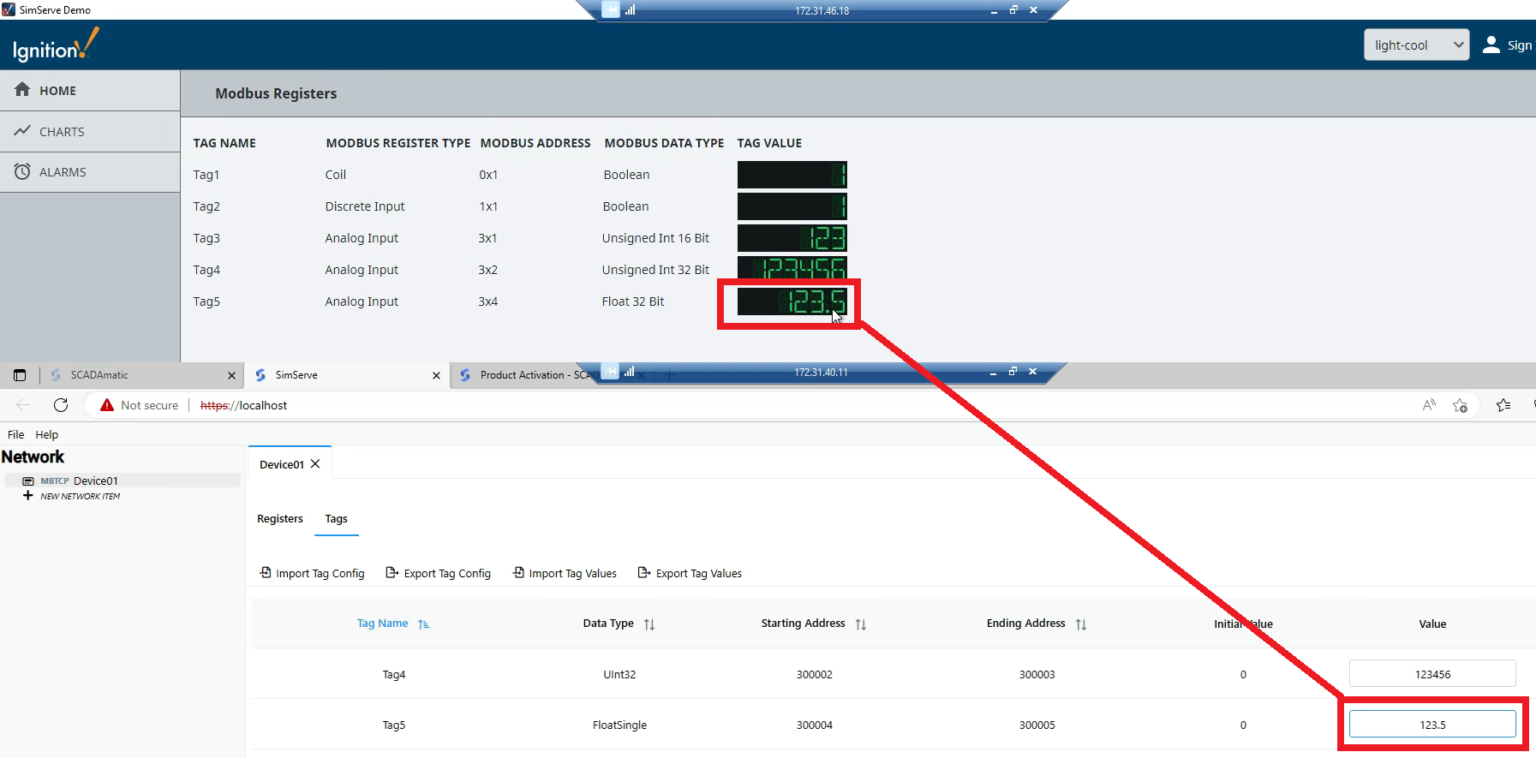Click the user account icon beside Sign In
1536x758 pixels.
point(1491,44)
